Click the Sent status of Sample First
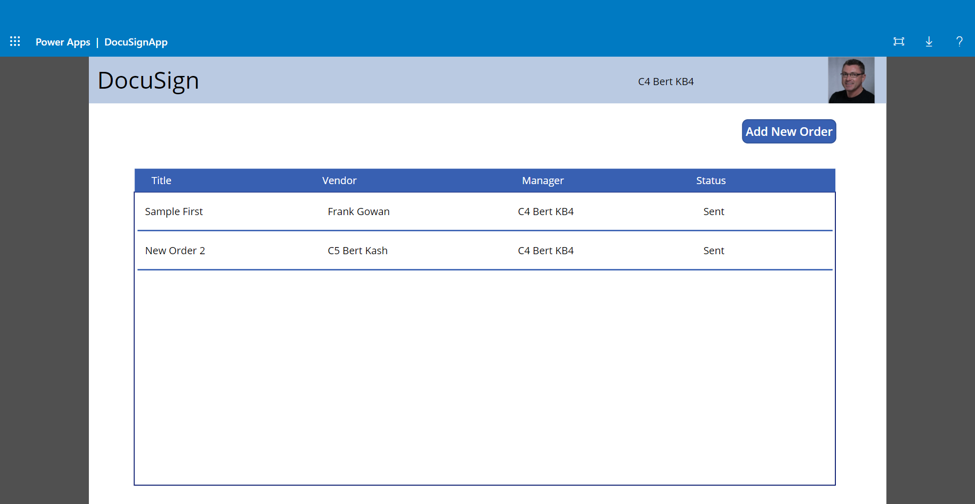975x504 pixels. [x=713, y=212]
